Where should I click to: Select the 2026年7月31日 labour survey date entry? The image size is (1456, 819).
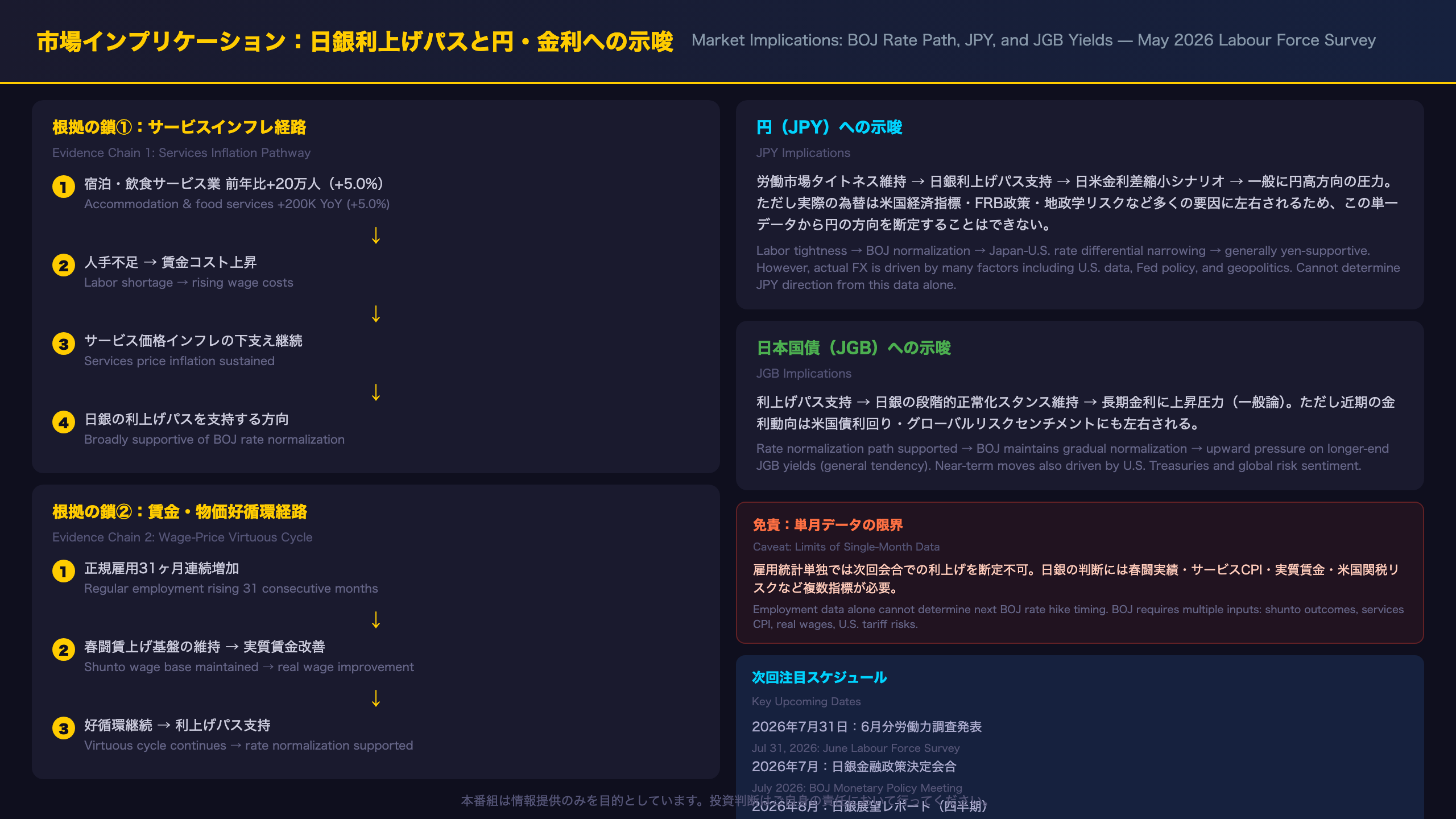click(x=867, y=726)
